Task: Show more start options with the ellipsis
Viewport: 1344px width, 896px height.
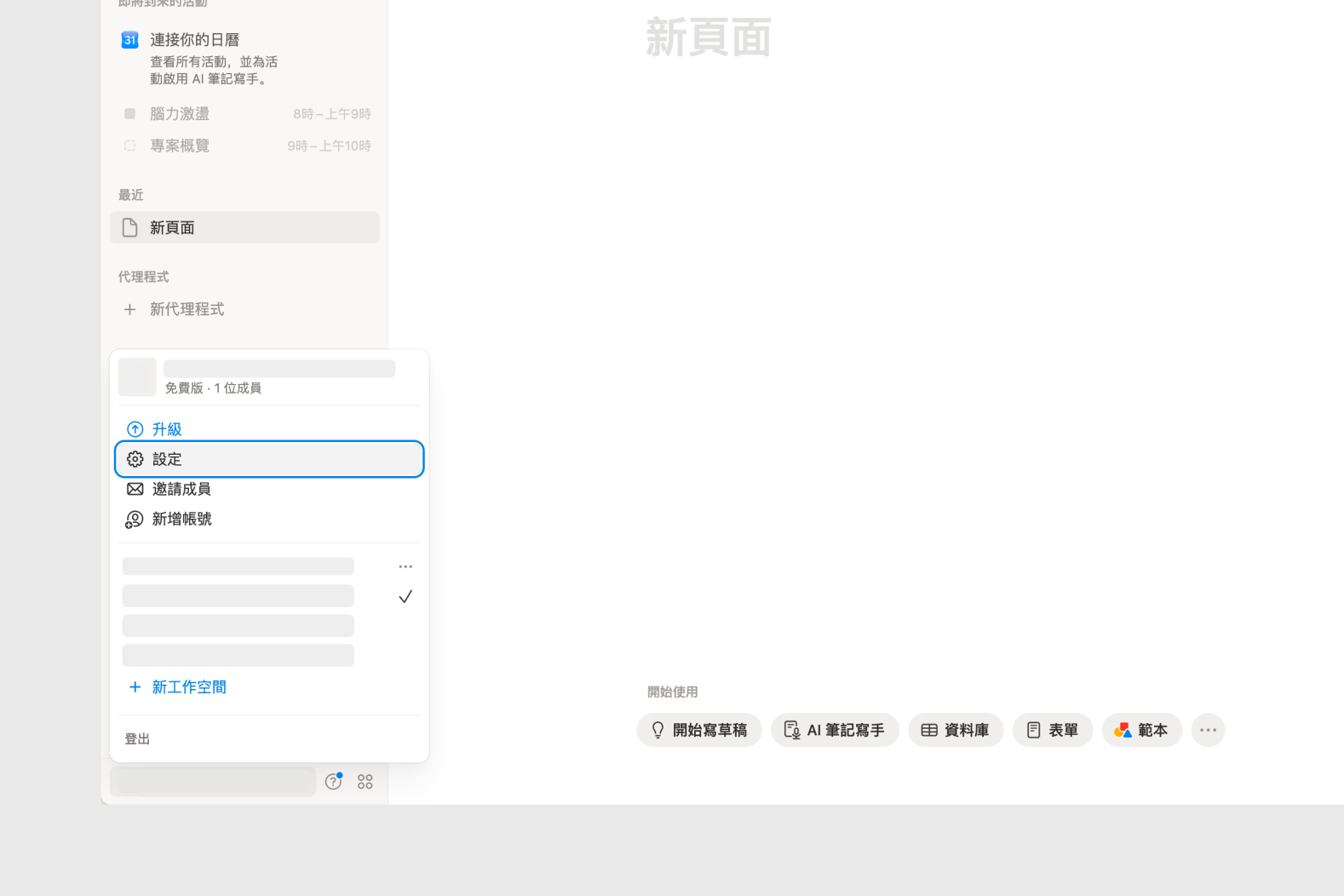Action: (x=1208, y=730)
